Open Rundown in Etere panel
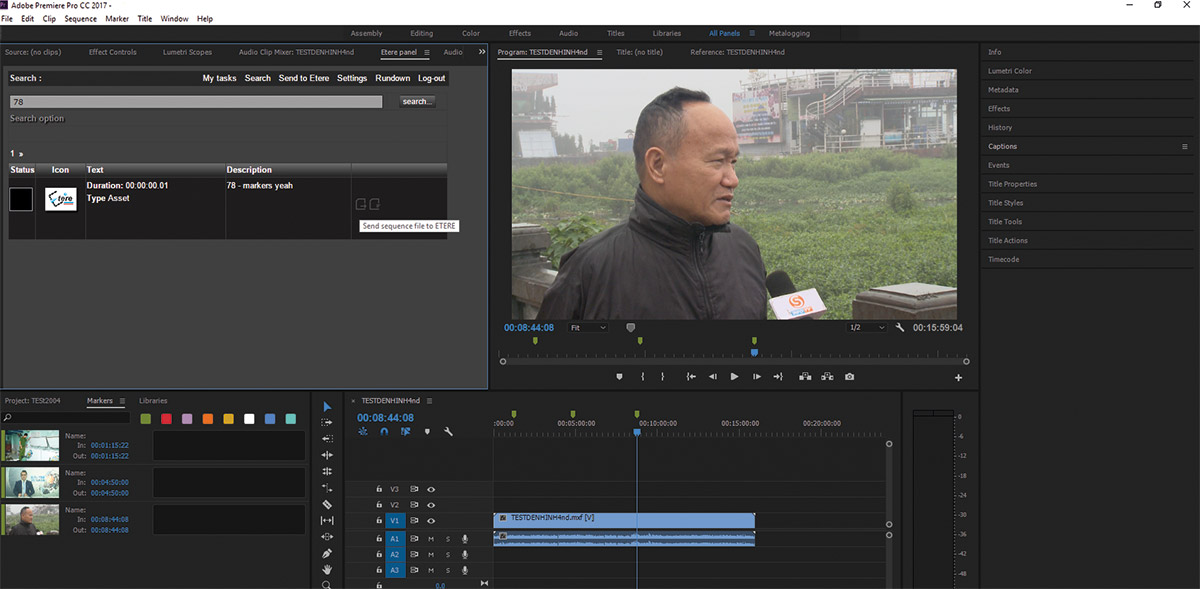Screen dimensions: 1200x589 (393, 78)
